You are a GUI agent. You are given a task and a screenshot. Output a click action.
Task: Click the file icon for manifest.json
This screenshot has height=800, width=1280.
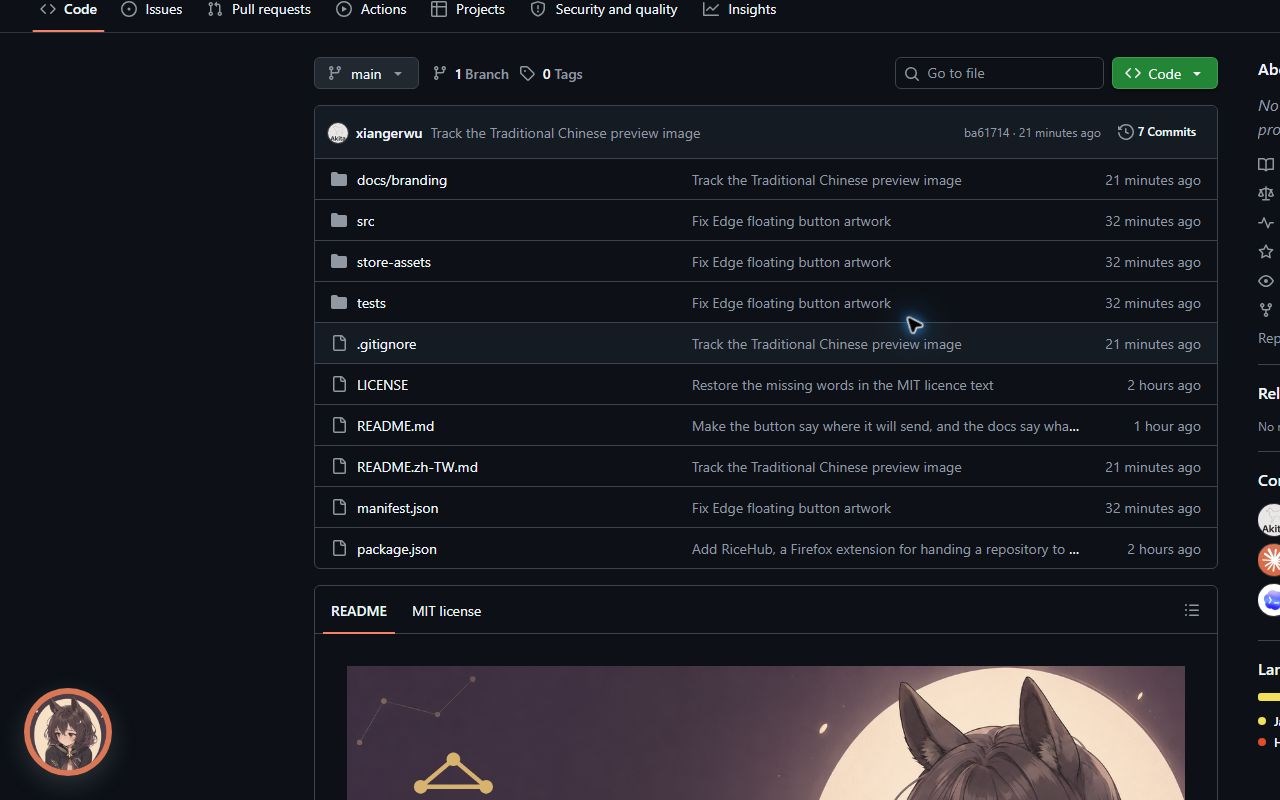[339, 508]
